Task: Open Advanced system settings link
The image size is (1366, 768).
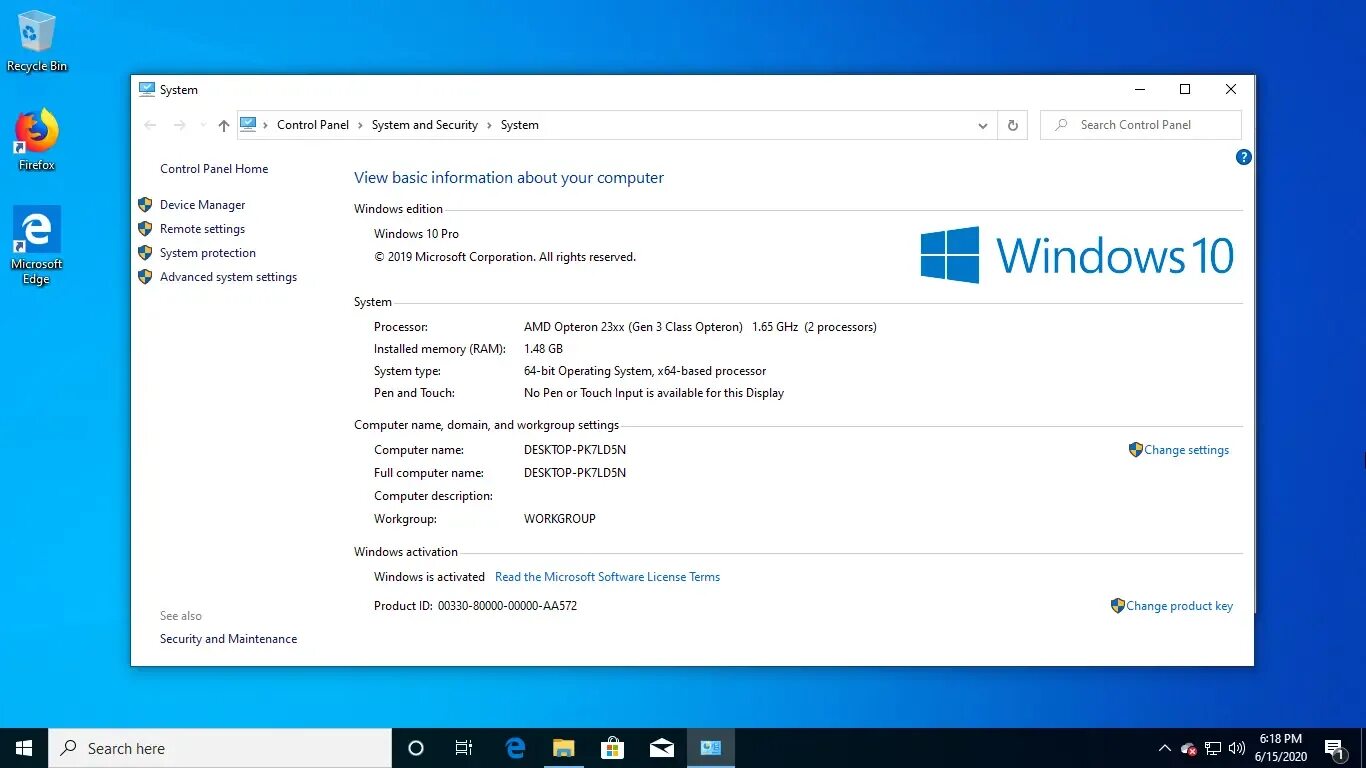Action: pos(228,277)
